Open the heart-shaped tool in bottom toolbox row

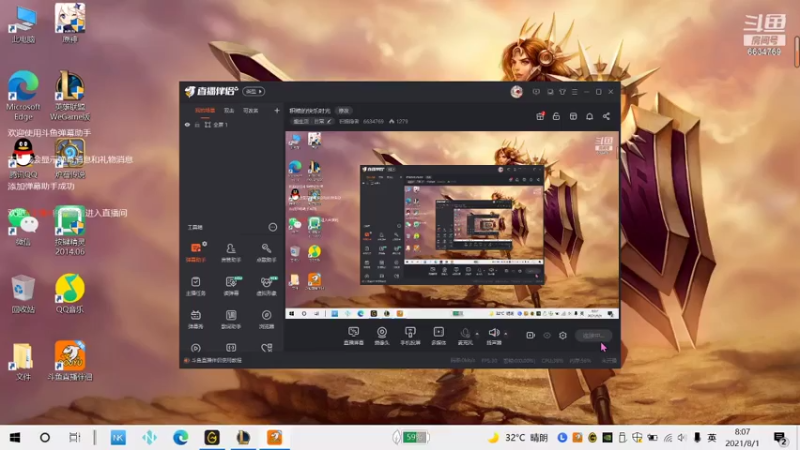click(x=266, y=348)
